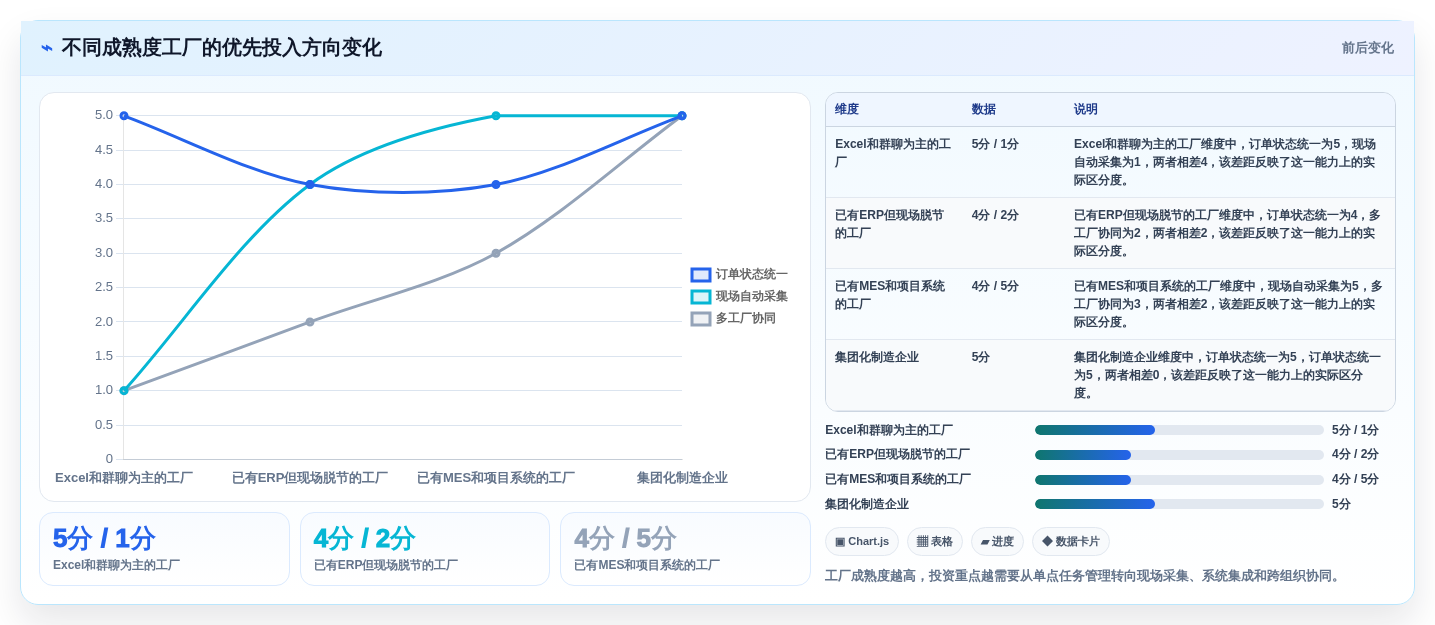The image size is (1435, 625).
Task: Open the 4分 / 2分 summary card
Action: [x=425, y=549]
